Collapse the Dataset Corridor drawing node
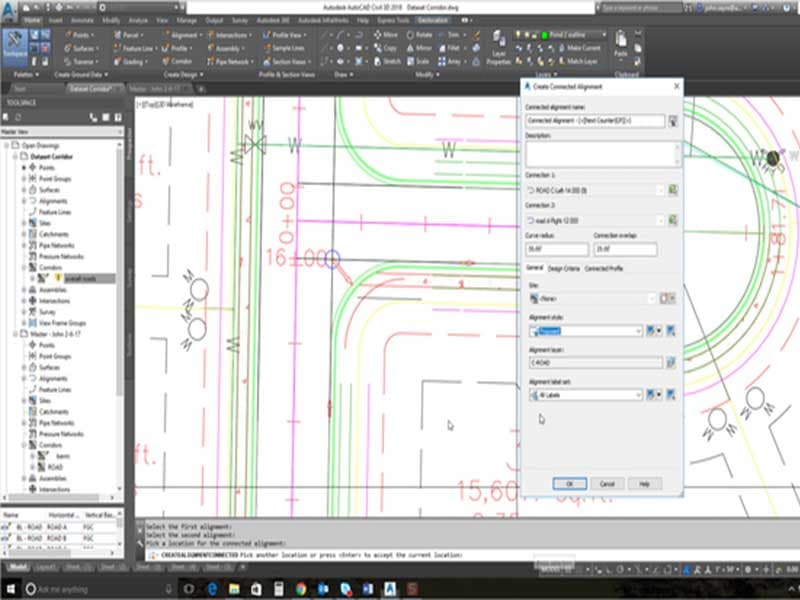Image resolution: width=800 pixels, height=600 pixels. click(x=13, y=157)
